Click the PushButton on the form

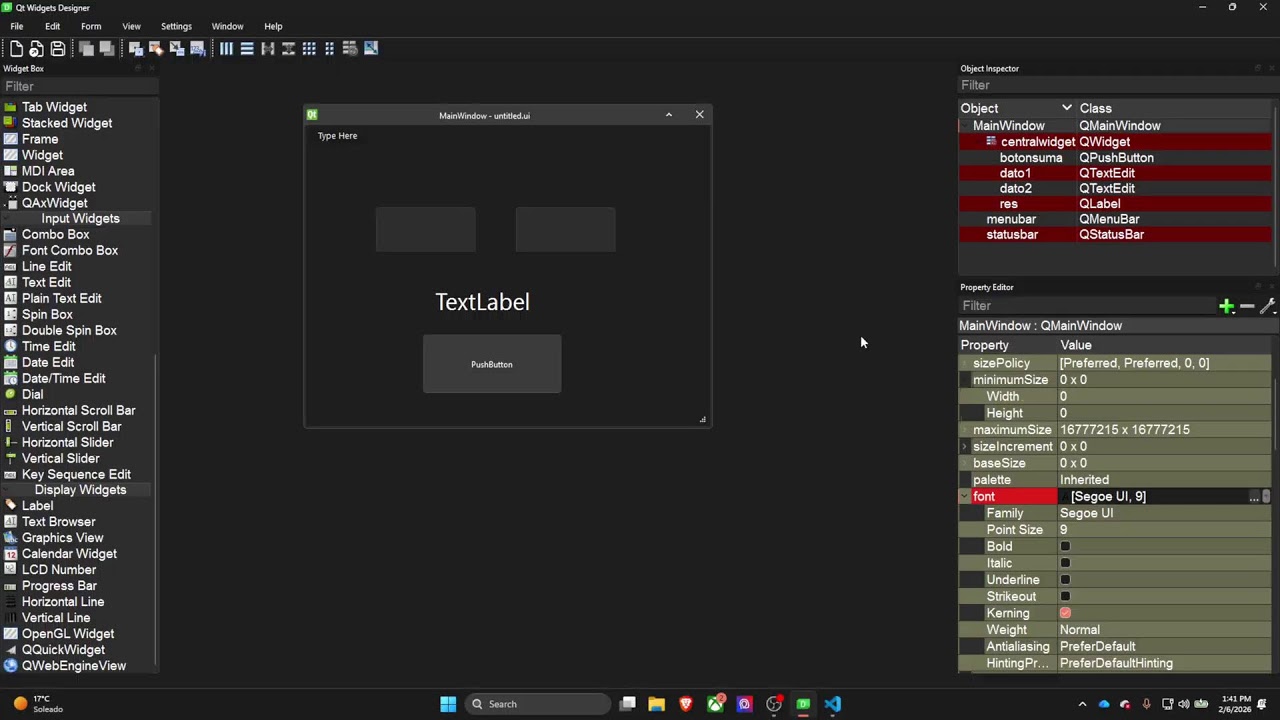(x=492, y=364)
